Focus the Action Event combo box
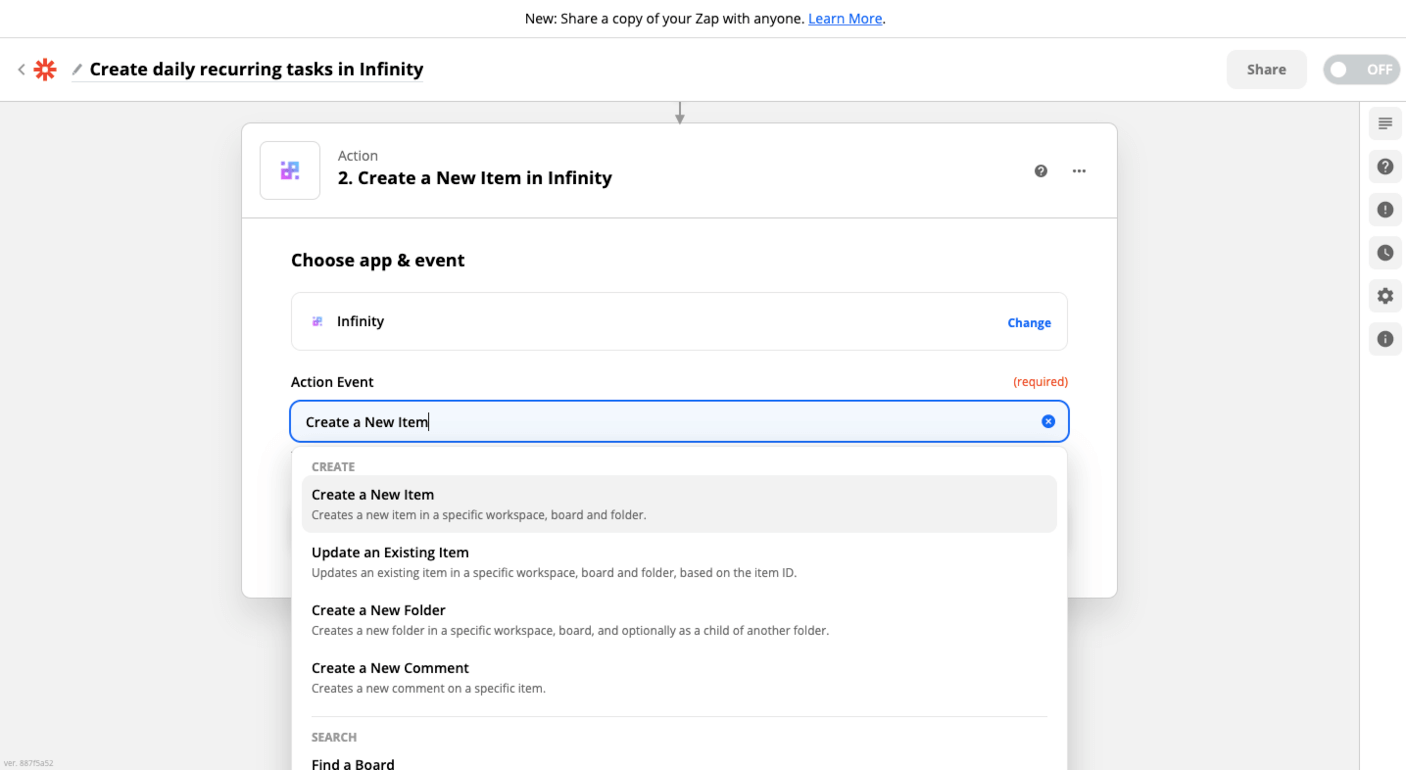This screenshot has width=1406, height=770. coord(679,422)
